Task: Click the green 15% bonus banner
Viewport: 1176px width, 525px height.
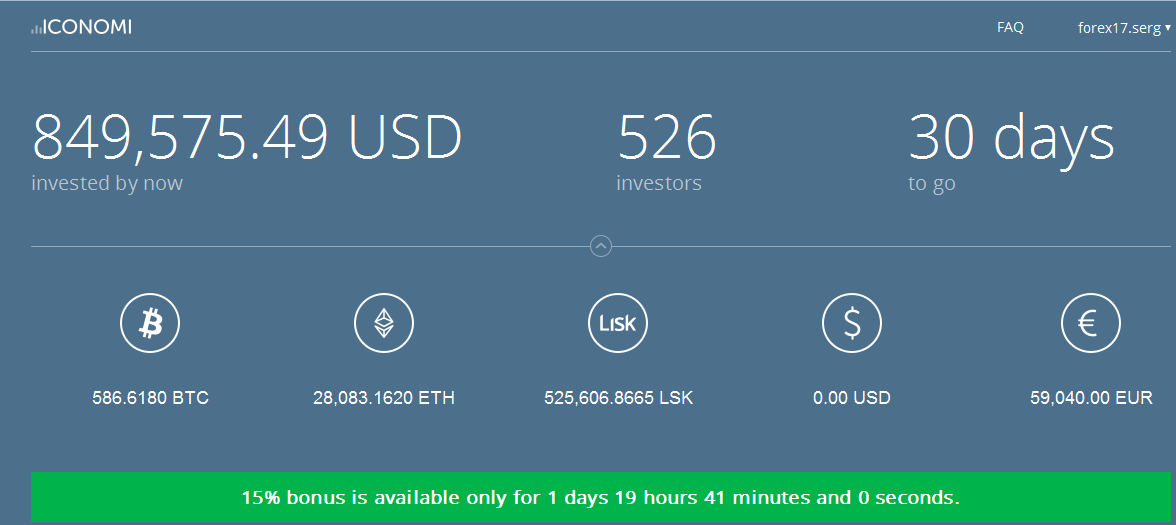Action: click(x=600, y=496)
